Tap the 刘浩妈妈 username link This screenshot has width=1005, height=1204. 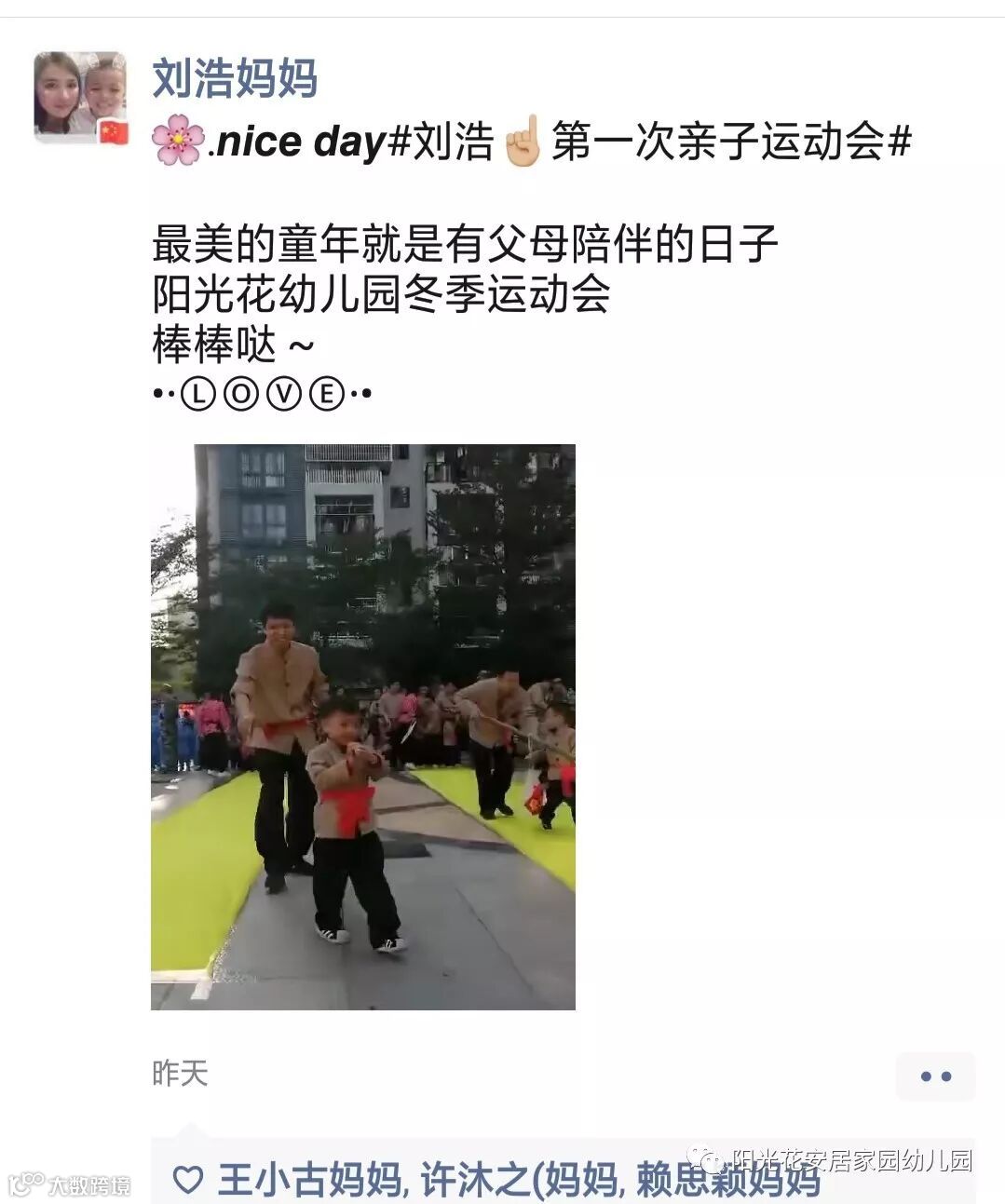tap(235, 77)
